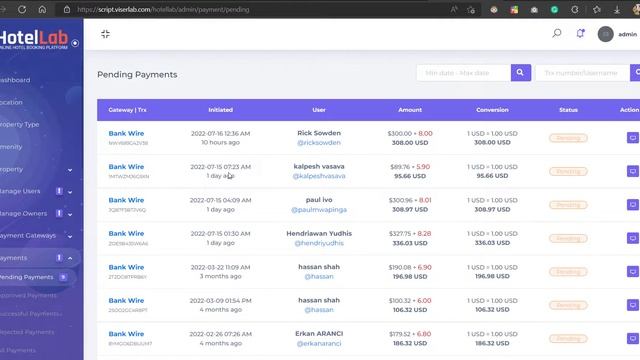Open the admin user menu

coord(627,34)
